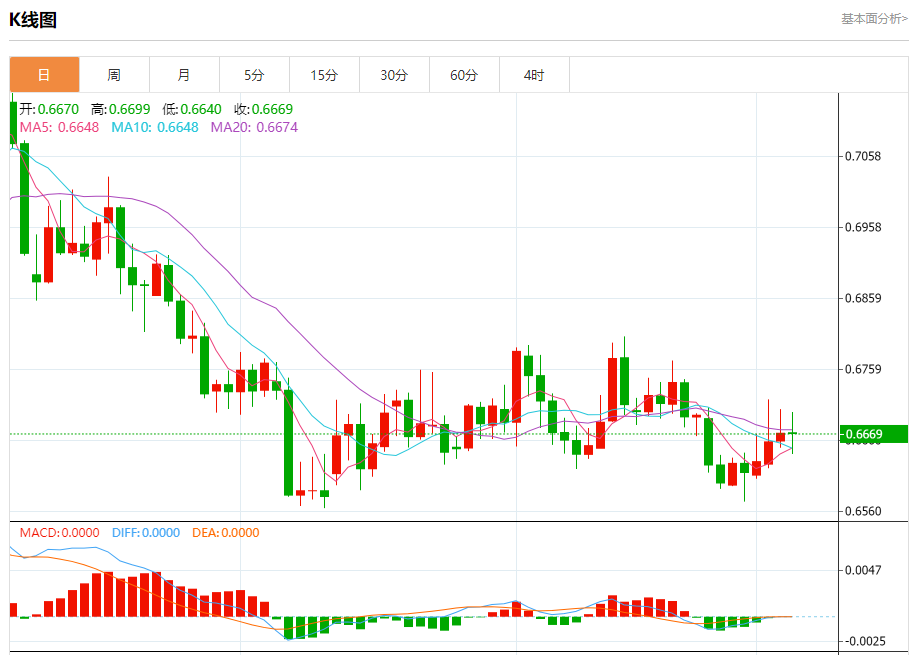Click the latest candlestick at the chart's right edge
924x655 pixels.
[793, 433]
